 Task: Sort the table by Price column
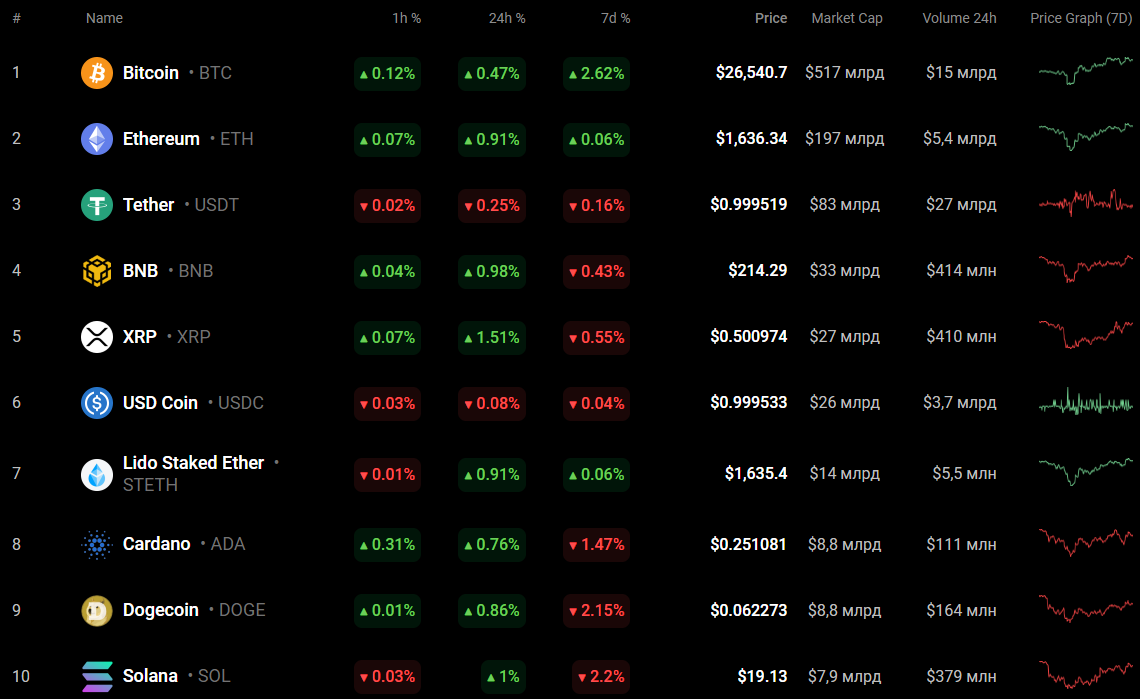point(770,18)
